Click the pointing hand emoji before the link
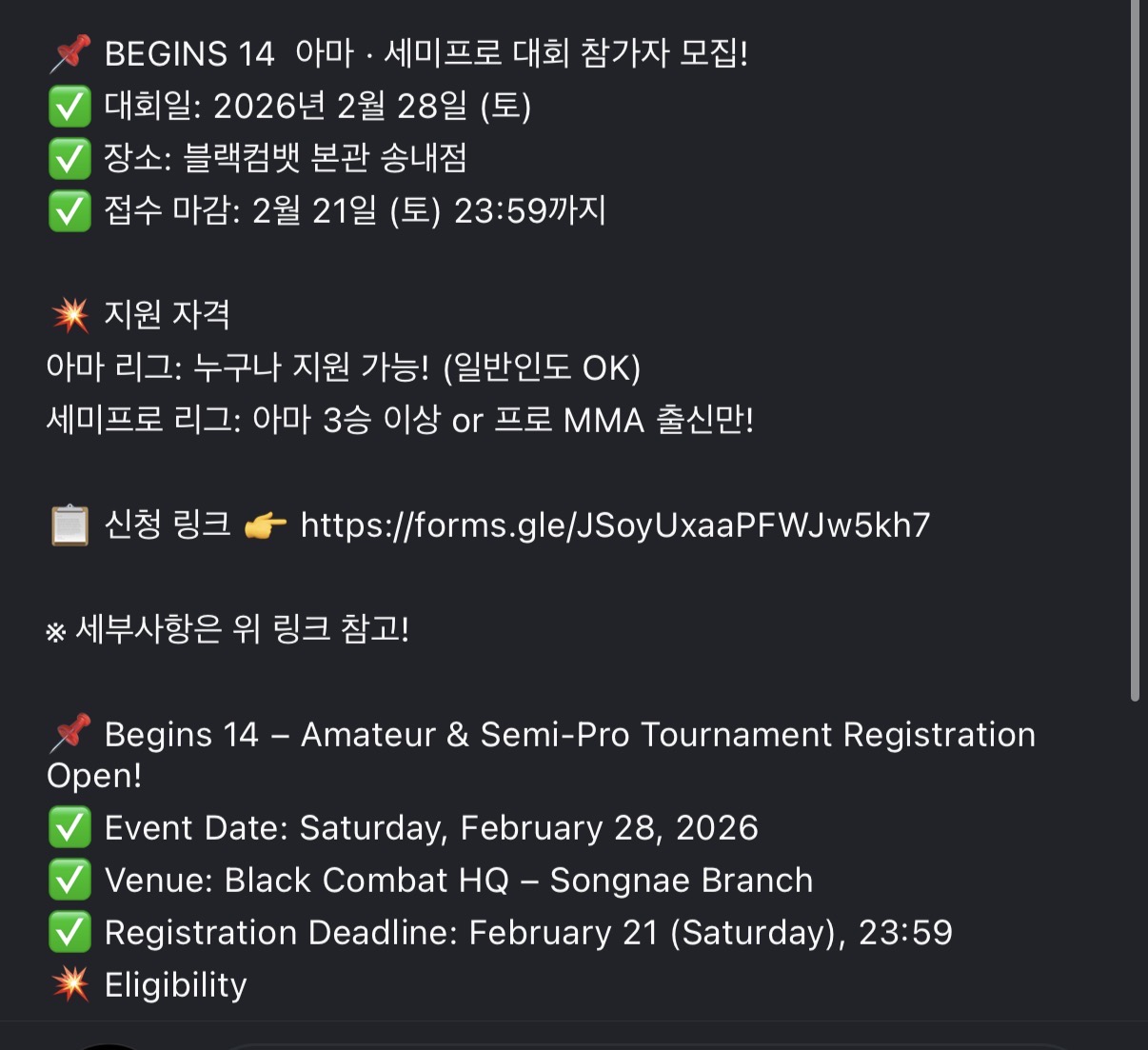Screen dimensions: 1148x1050 pyautogui.click(x=266, y=525)
